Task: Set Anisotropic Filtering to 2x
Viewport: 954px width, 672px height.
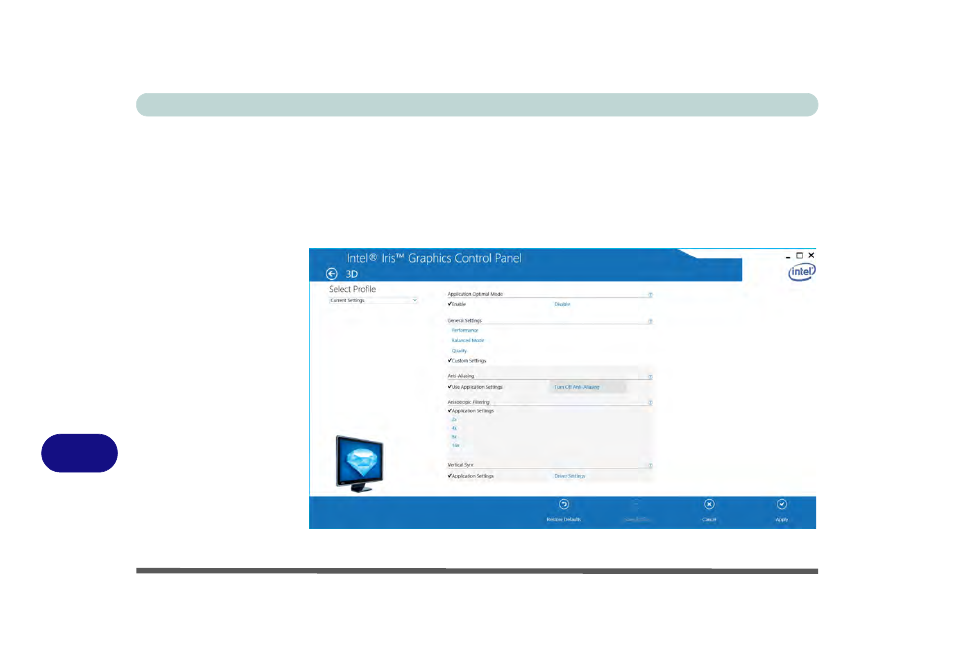Action: pyautogui.click(x=454, y=420)
